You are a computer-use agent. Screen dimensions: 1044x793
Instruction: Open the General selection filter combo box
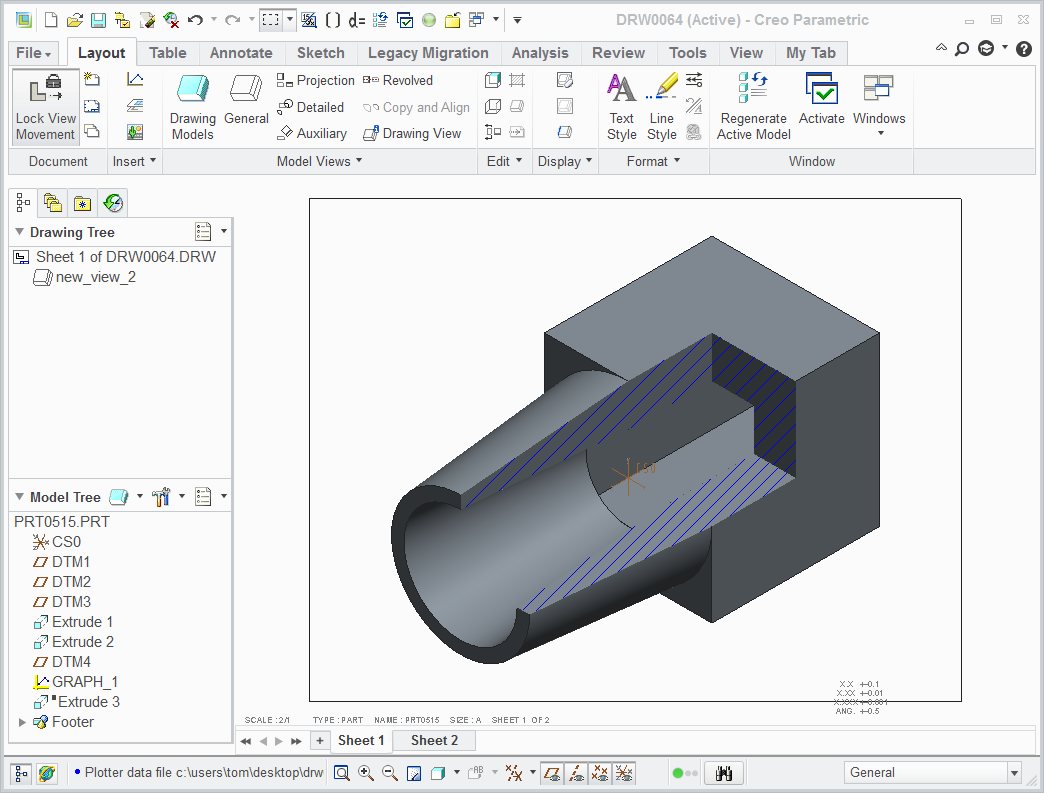click(933, 772)
